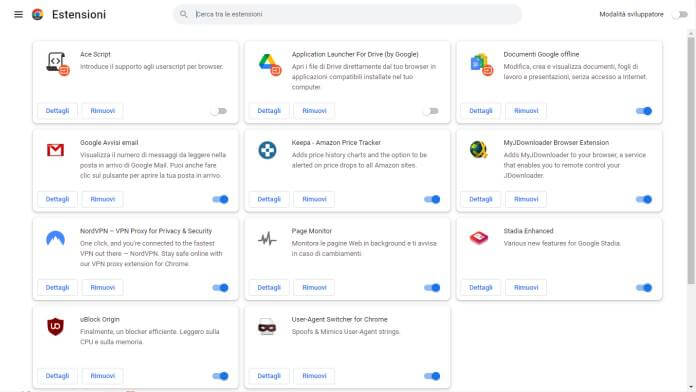Disable Keepa Amazon Price Tracker toggle
The width and height of the screenshot is (696, 392).
click(432, 199)
